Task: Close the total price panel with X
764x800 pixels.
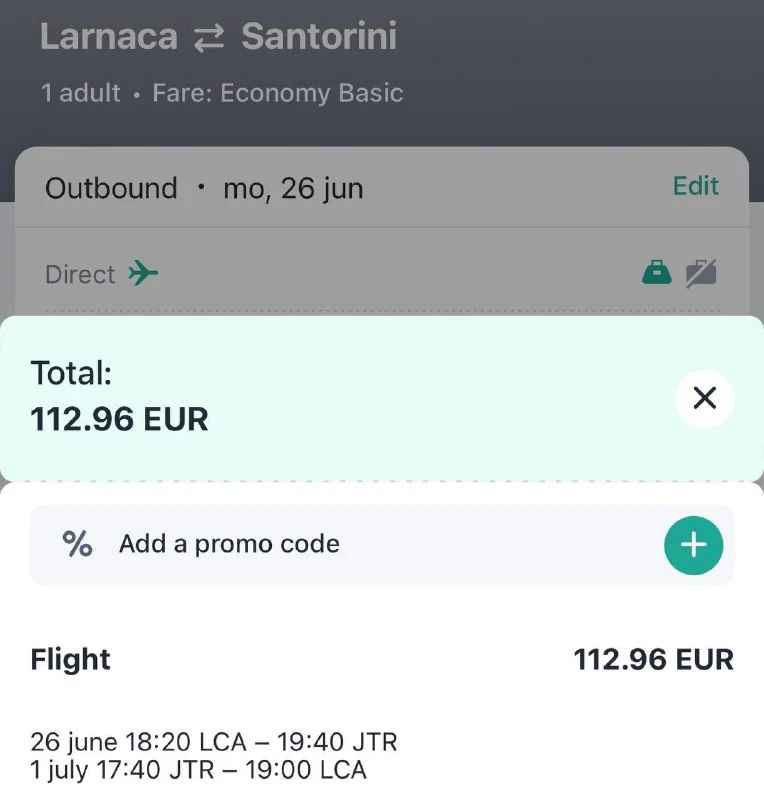Action: click(704, 398)
